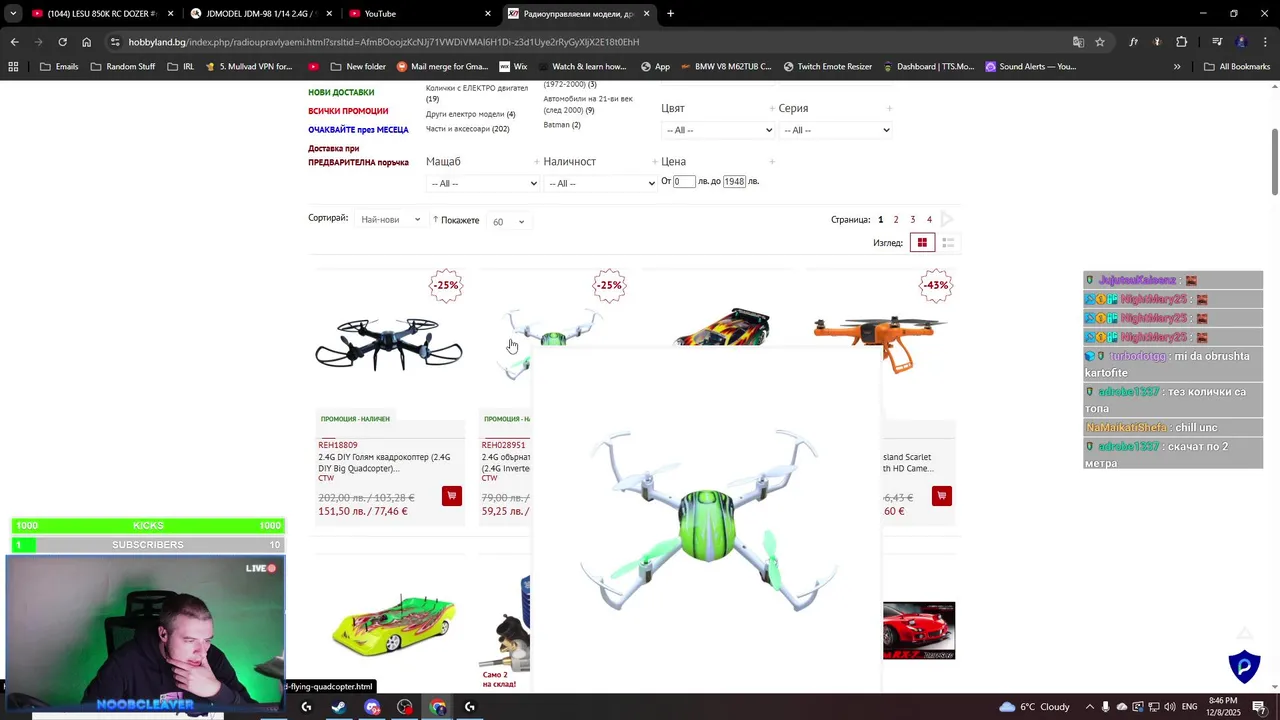Click the blue shield privacy badge
1280x720 pixels.
tap(1244, 666)
